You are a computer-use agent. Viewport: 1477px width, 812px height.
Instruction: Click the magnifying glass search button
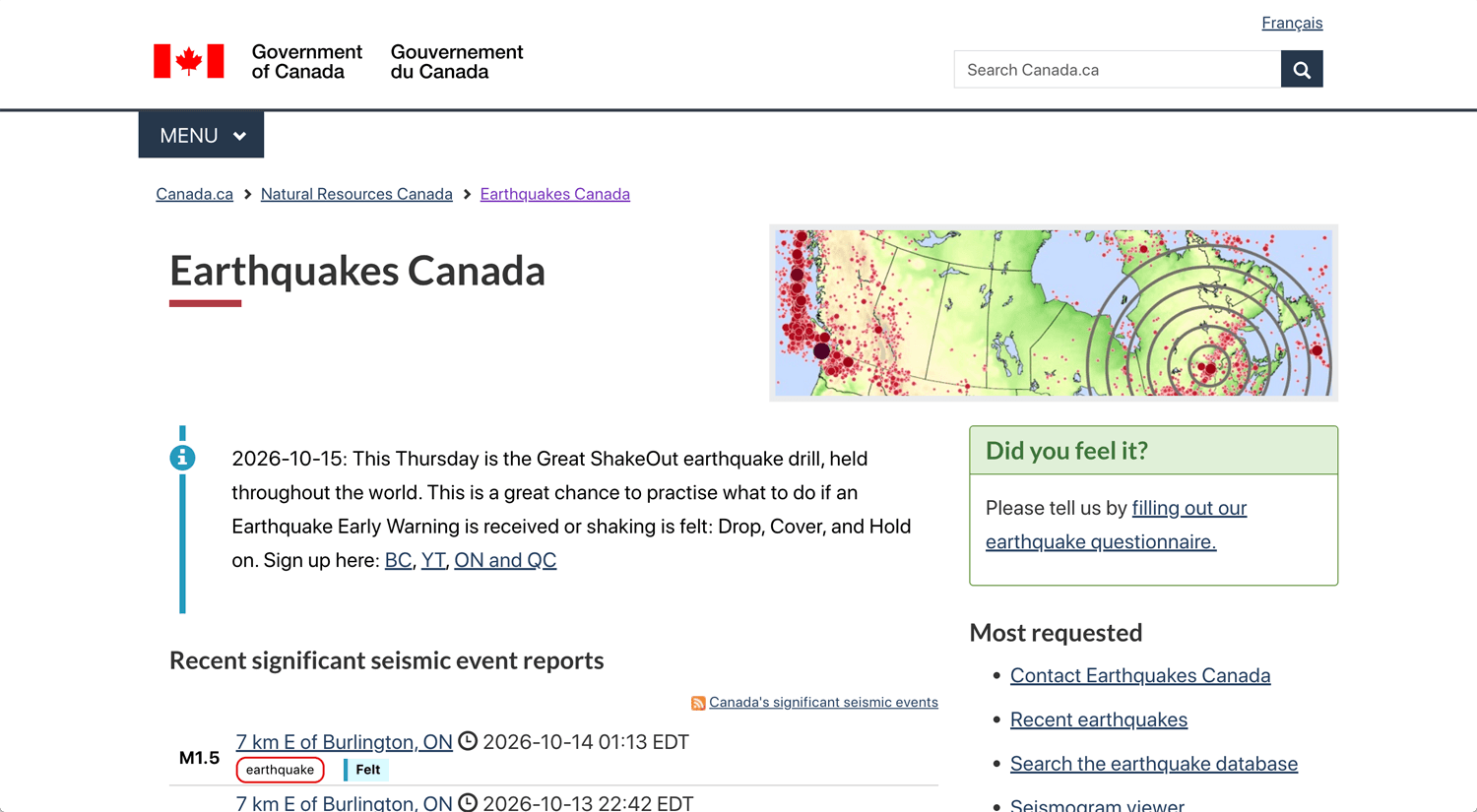(1302, 69)
